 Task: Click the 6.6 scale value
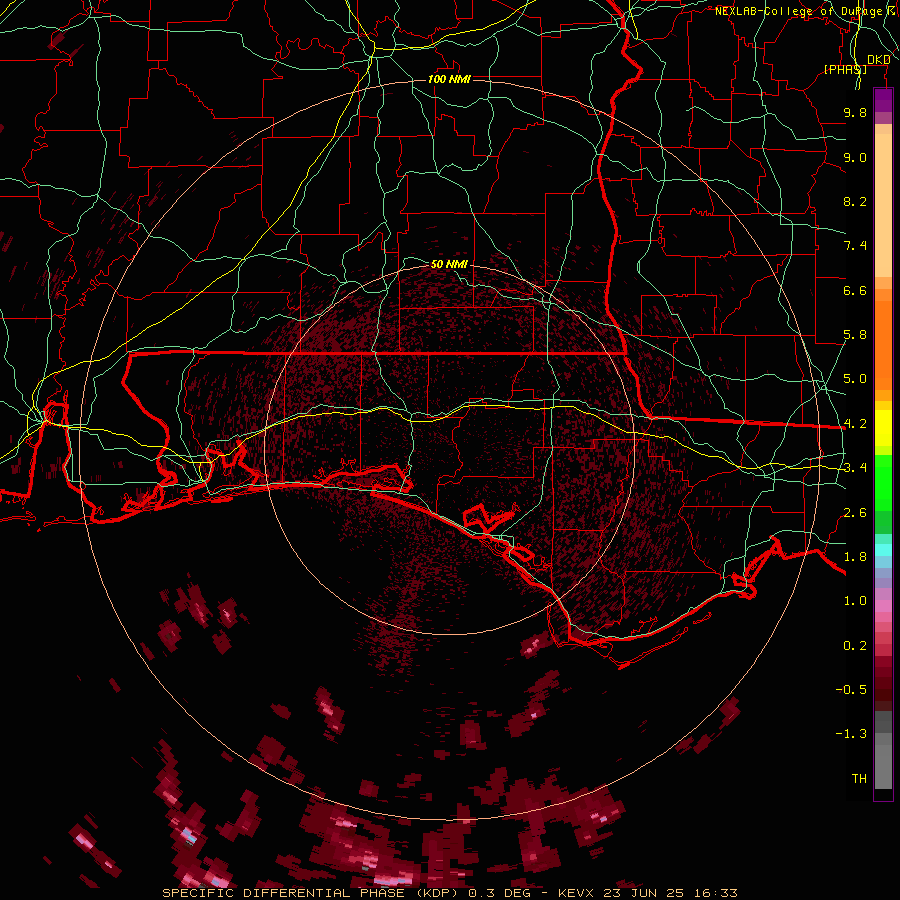(855, 290)
